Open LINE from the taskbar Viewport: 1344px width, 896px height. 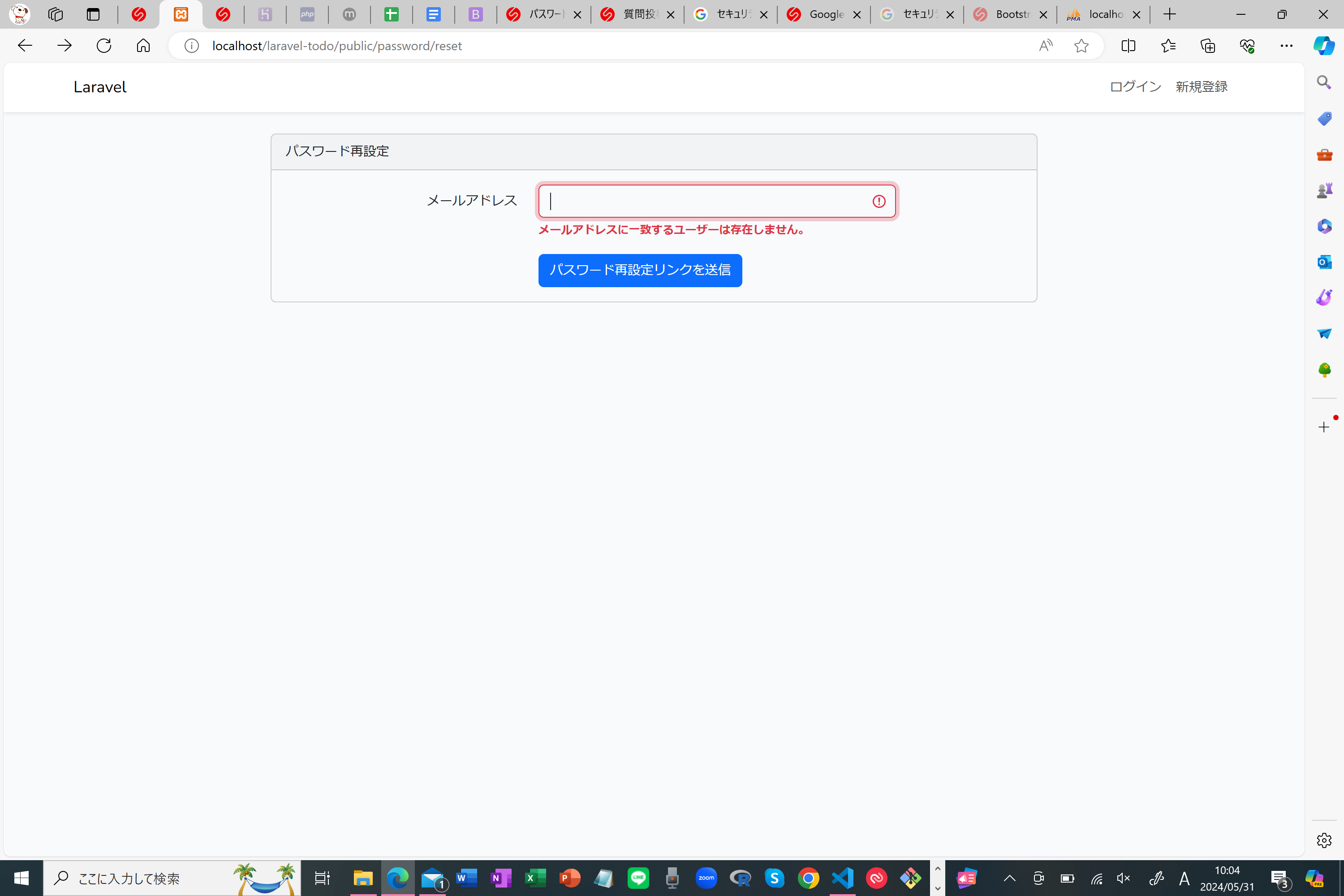click(638, 878)
